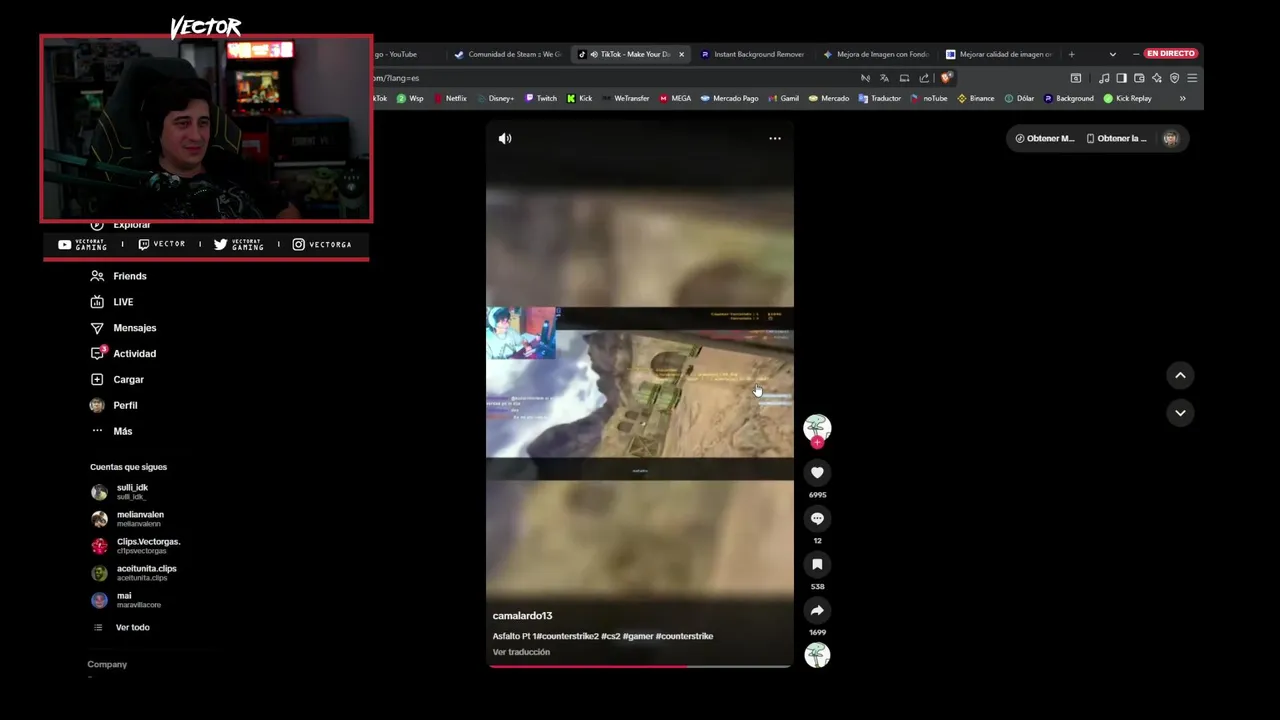Open the media control music note icon
Viewport: 1280px width, 720px height.
(x=1103, y=78)
